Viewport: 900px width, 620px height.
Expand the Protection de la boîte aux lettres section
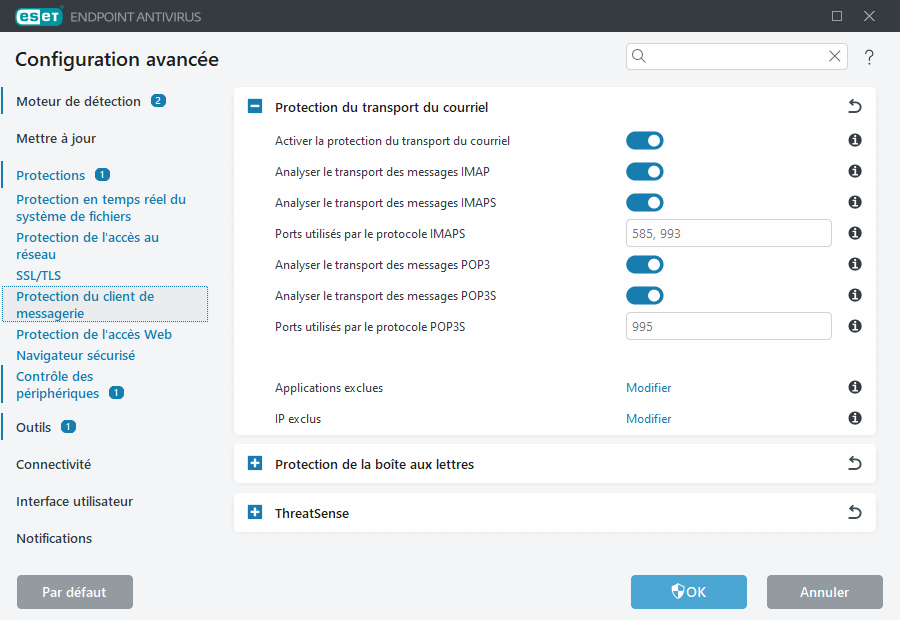[x=254, y=463]
